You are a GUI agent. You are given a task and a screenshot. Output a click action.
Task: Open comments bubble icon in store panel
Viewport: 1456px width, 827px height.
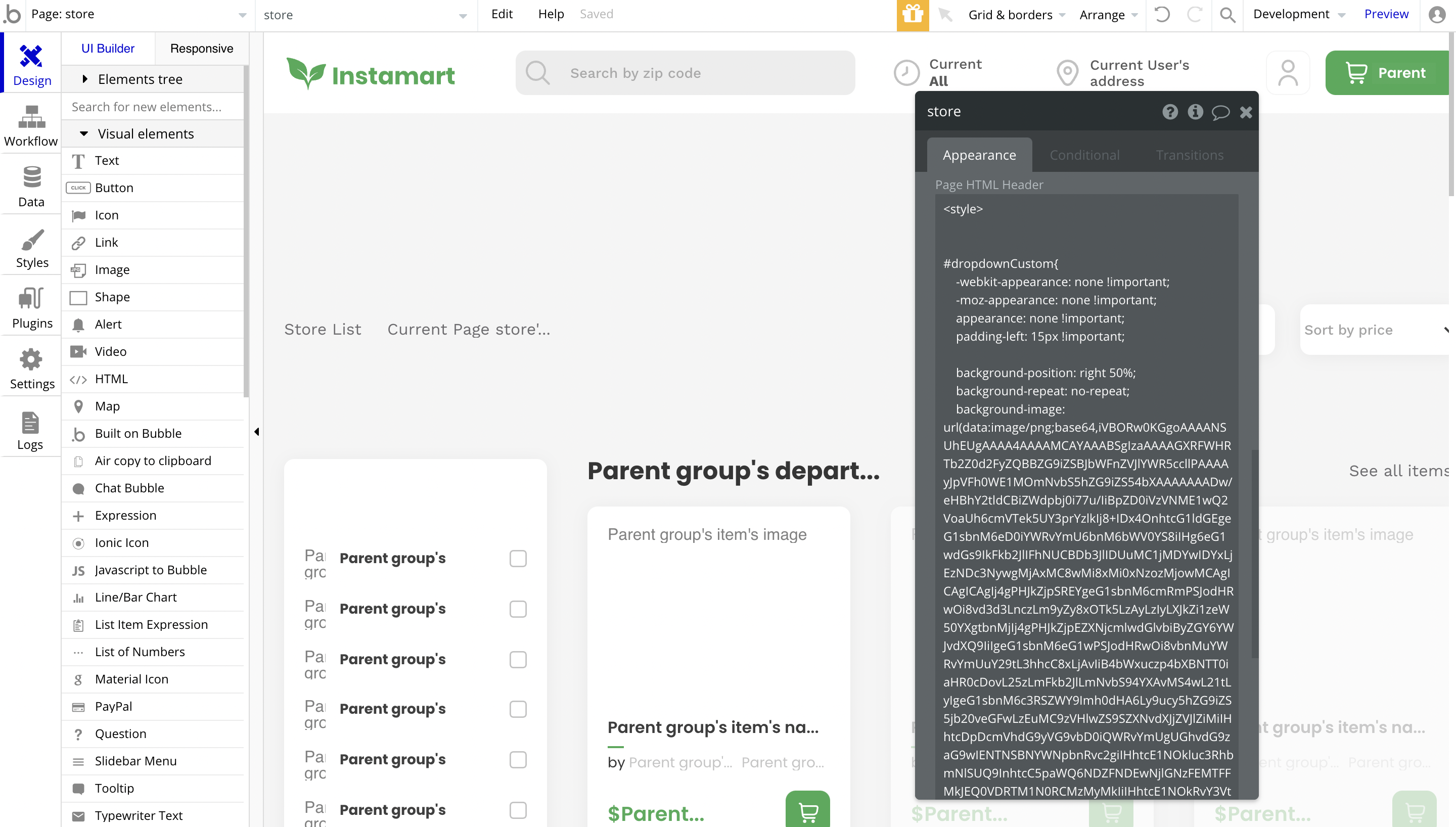[1220, 112]
